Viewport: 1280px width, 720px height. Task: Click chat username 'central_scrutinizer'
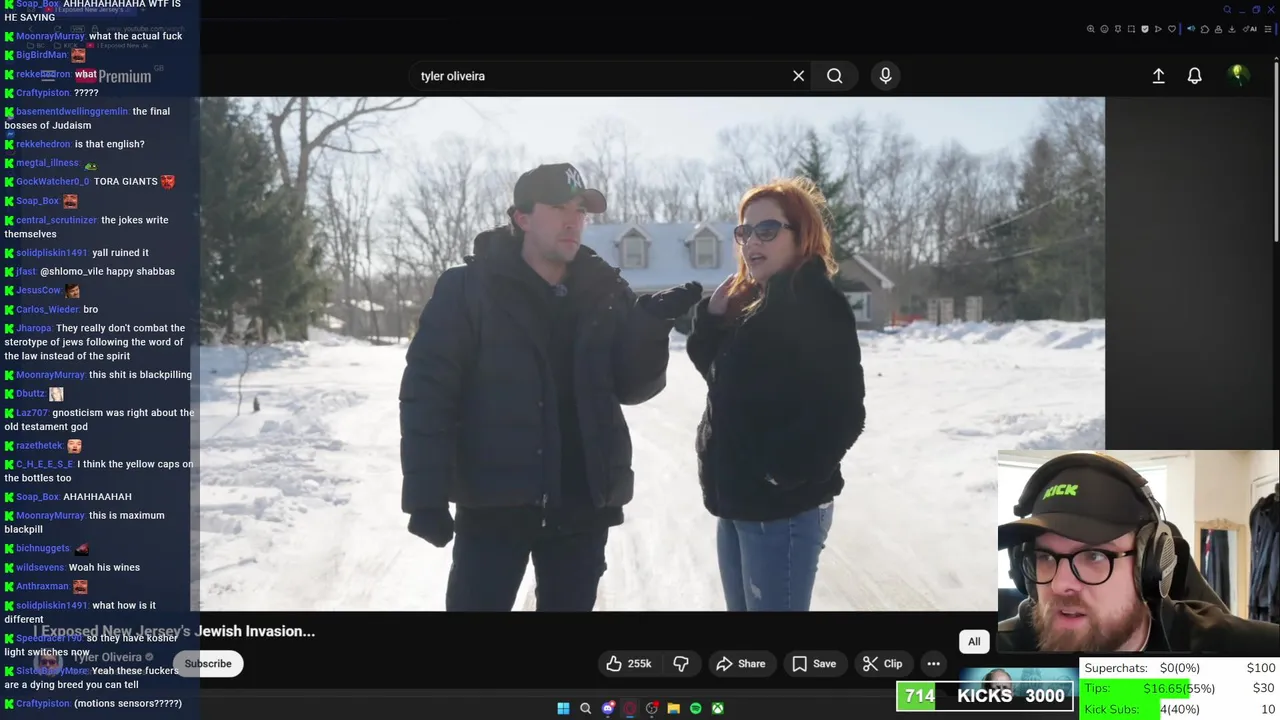click(56, 220)
